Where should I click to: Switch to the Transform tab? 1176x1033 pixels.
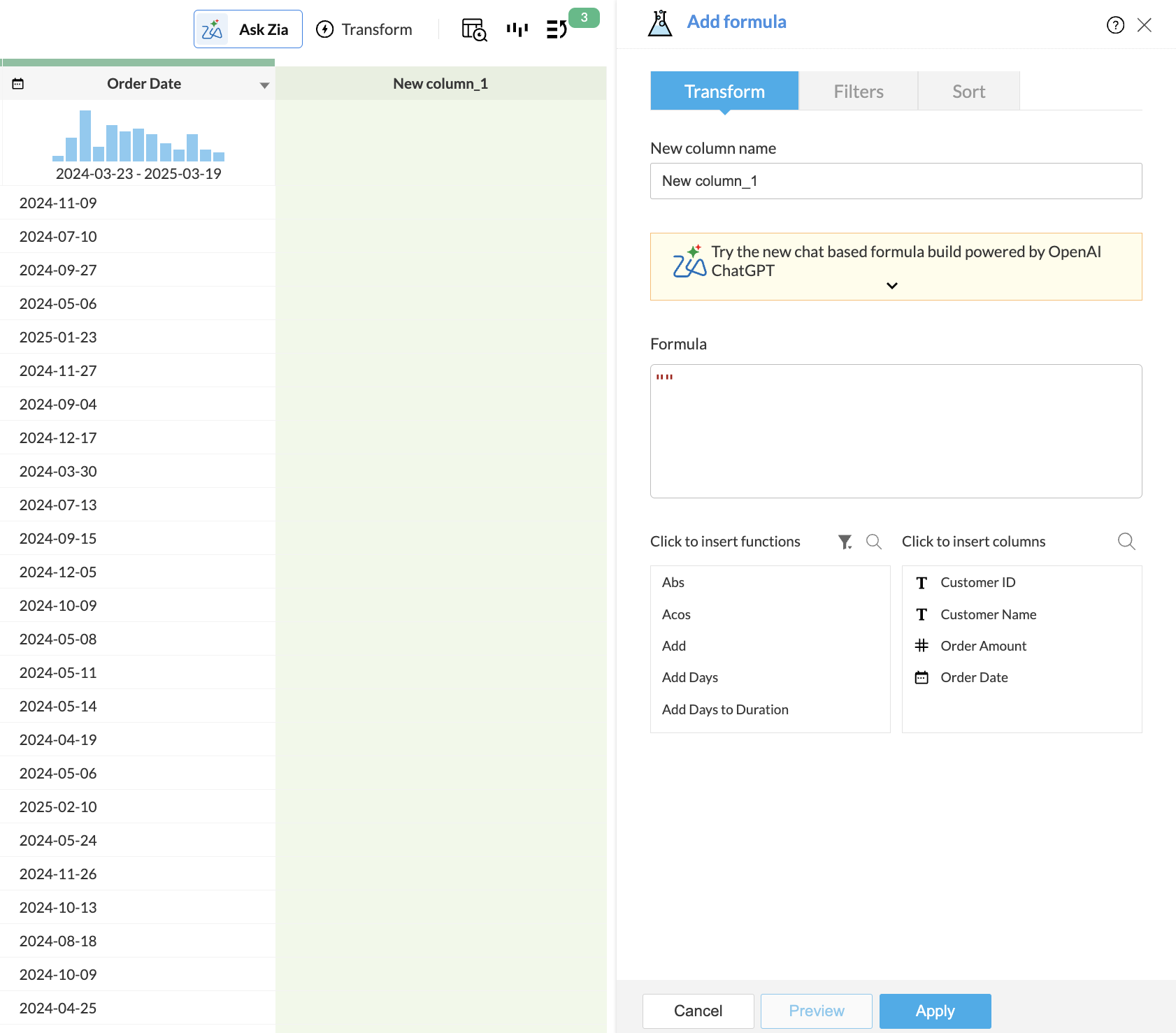point(724,91)
